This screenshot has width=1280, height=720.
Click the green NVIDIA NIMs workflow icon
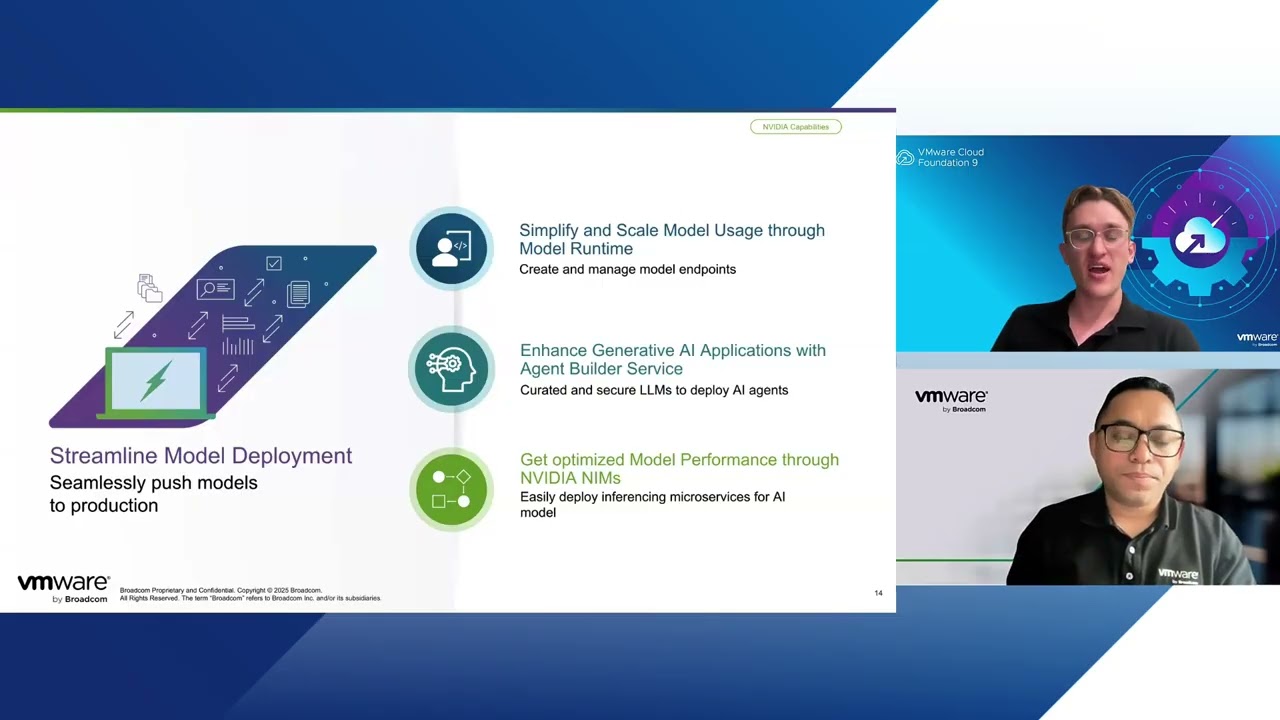[x=451, y=489]
